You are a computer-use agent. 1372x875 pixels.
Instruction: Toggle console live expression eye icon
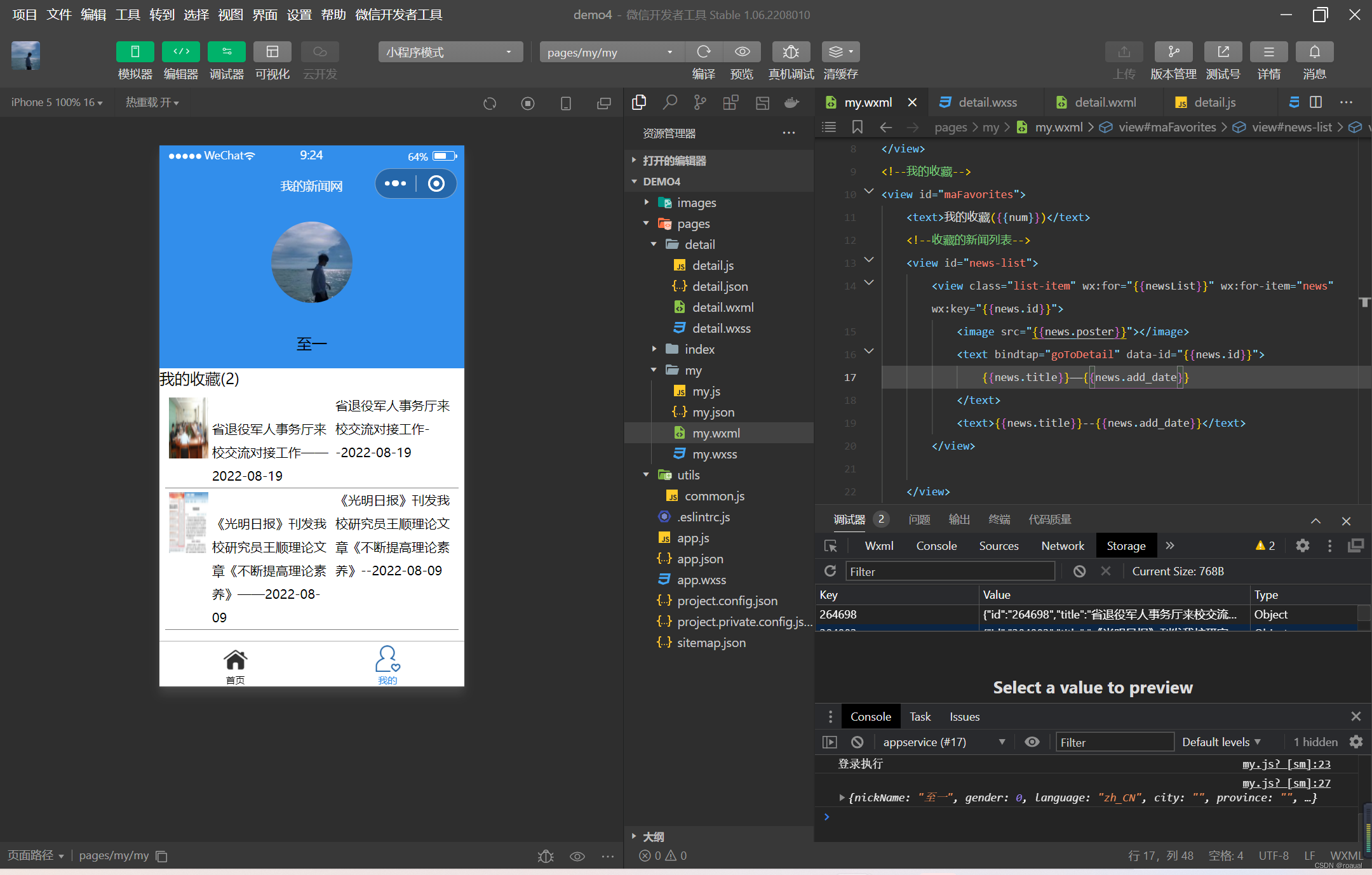click(1032, 742)
